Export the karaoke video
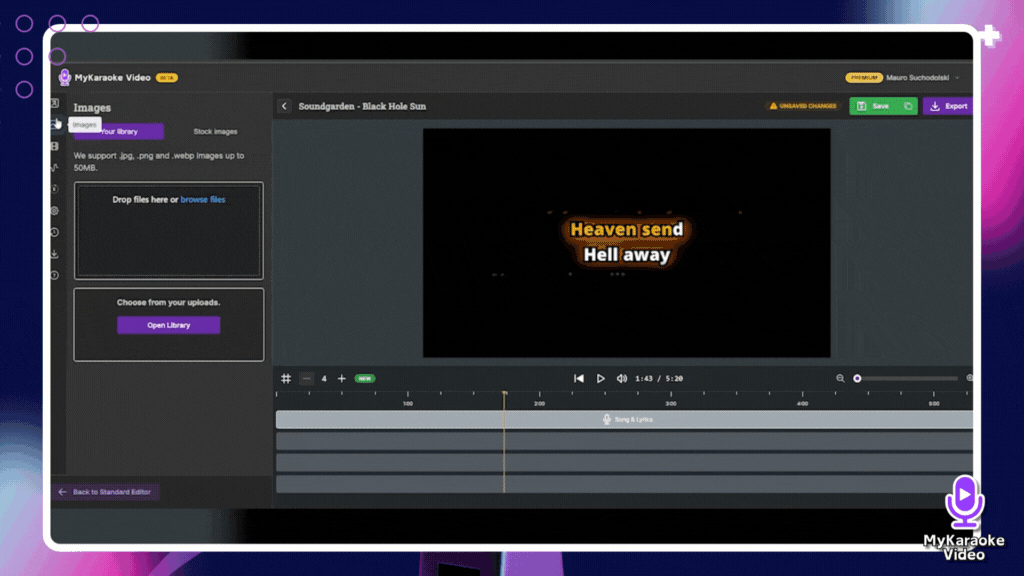Screen dimensions: 1024x576 [949, 106]
